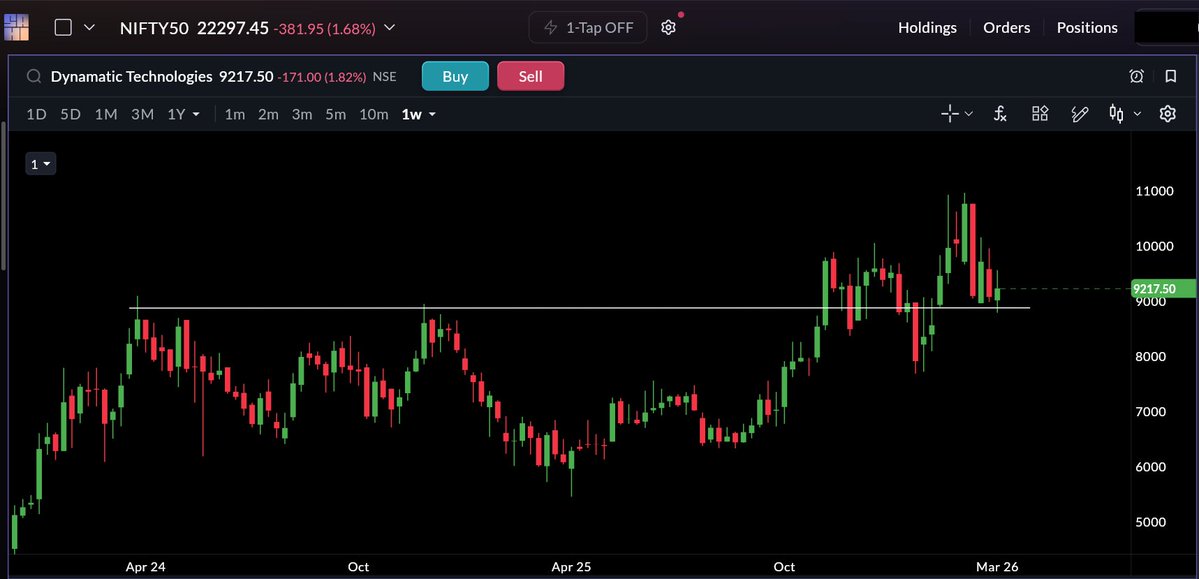Open the chart layout grid icon
The height and width of the screenshot is (579, 1199).
pyautogui.click(x=1040, y=114)
